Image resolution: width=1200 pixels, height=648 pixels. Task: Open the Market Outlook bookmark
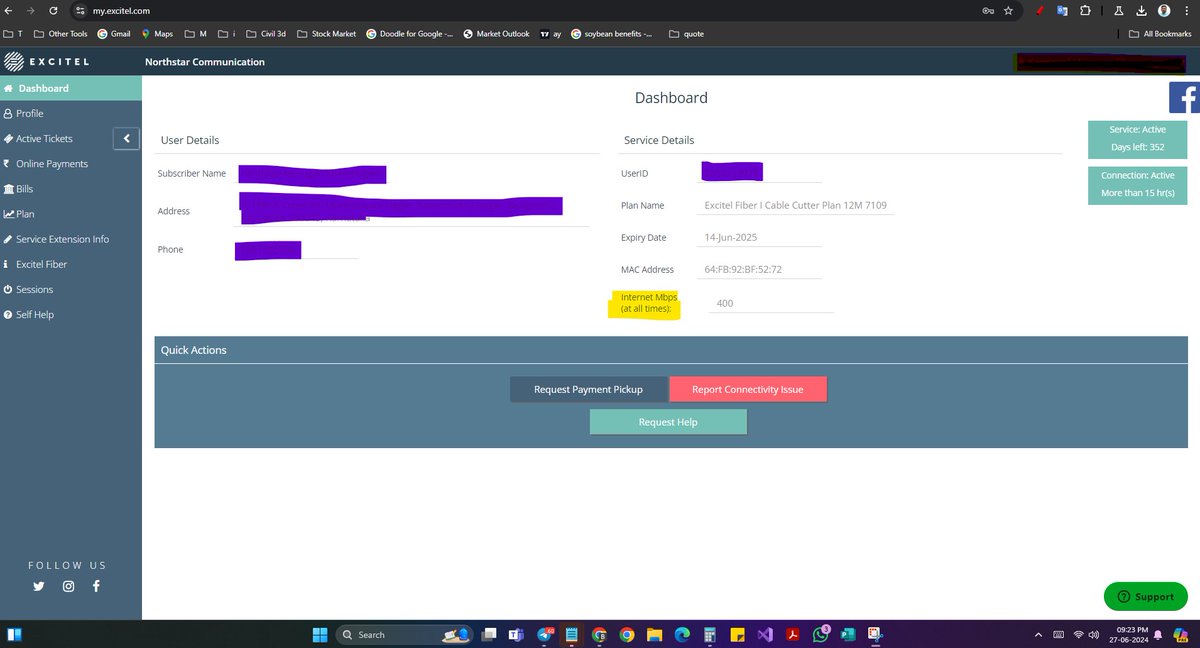tap(496, 34)
